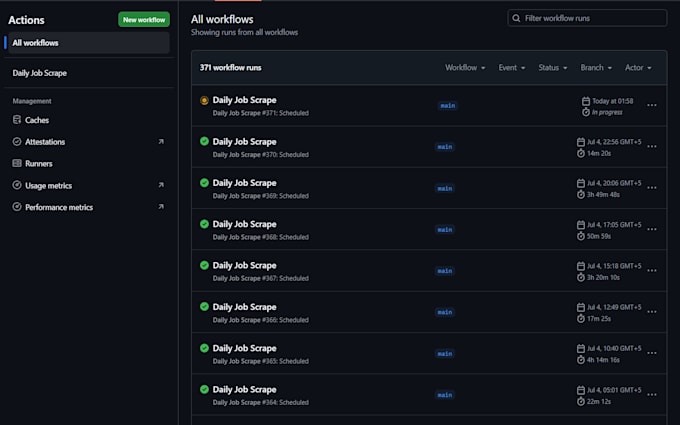Expand the Actor filter dropdown
Viewport: 680px width, 425px height.
click(x=638, y=68)
